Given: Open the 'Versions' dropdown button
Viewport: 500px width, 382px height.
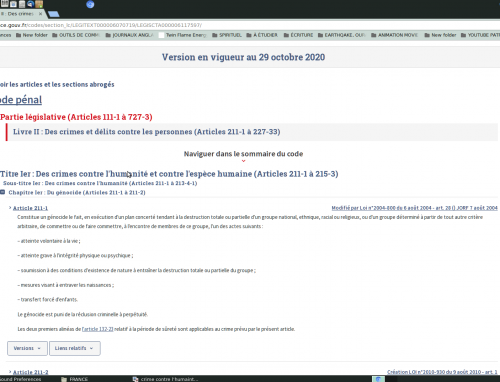Looking at the screenshot, I should click(x=27, y=348).
